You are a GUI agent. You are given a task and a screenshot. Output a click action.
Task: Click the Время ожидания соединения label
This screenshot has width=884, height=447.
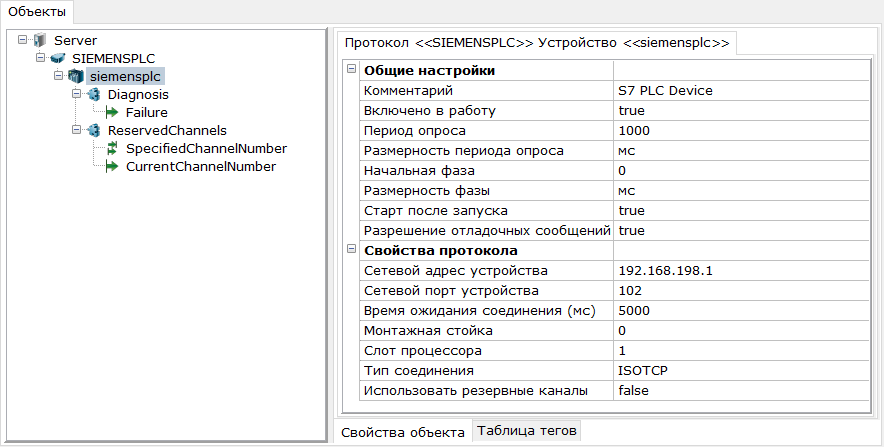pos(480,311)
